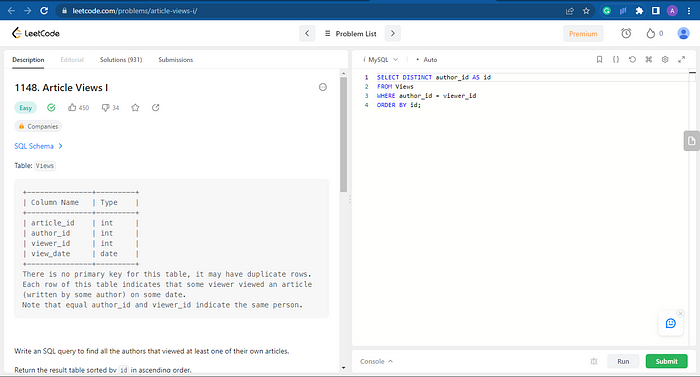This screenshot has height=377, width=700.
Task: Reset code to default icon
Action: pos(632,59)
